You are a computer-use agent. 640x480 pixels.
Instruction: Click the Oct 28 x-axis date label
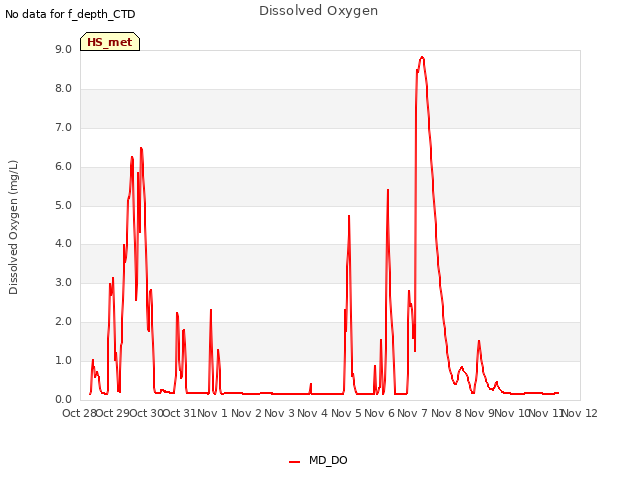tap(79, 413)
